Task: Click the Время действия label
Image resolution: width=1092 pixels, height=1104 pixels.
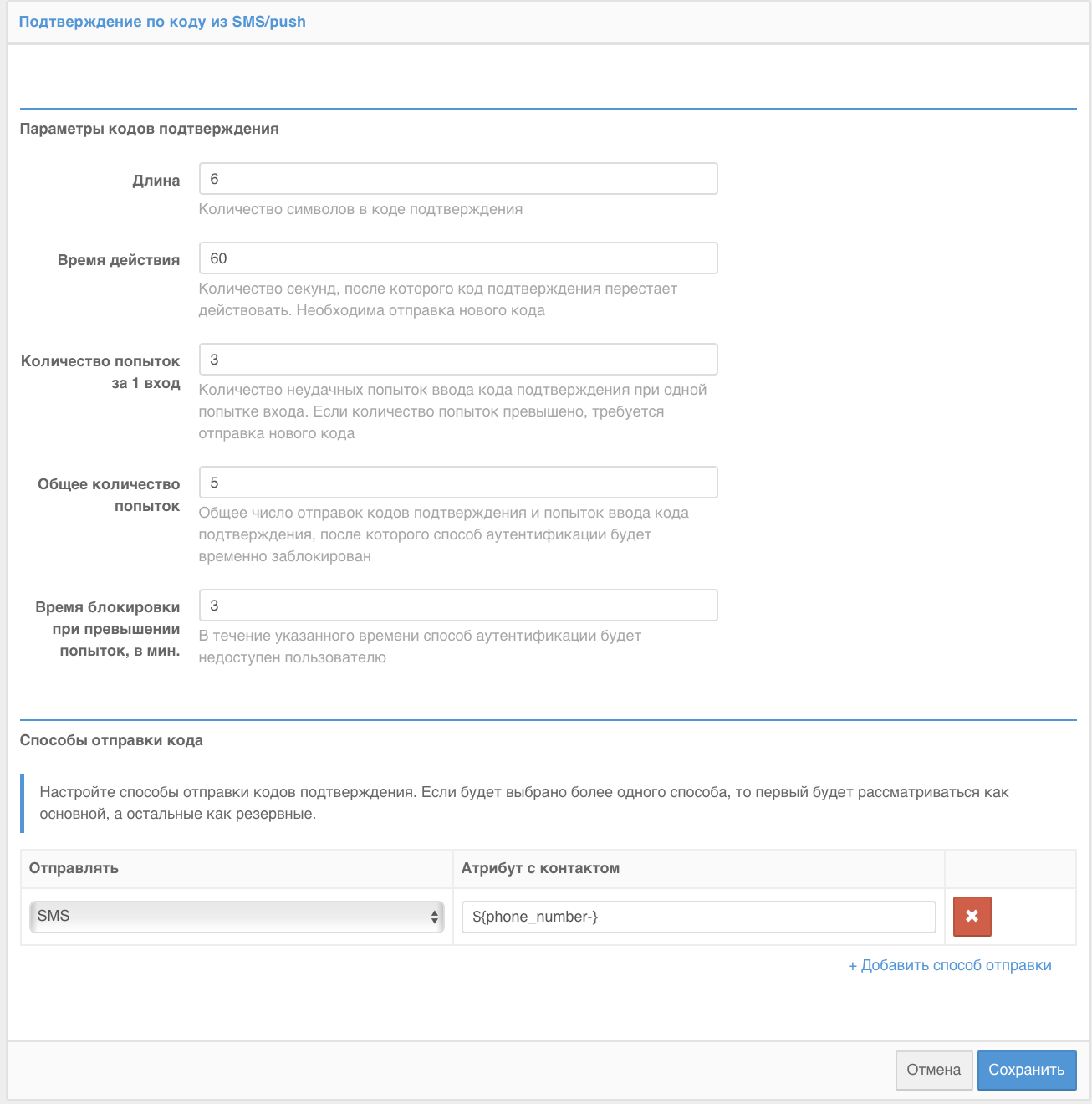Action: pos(119,260)
